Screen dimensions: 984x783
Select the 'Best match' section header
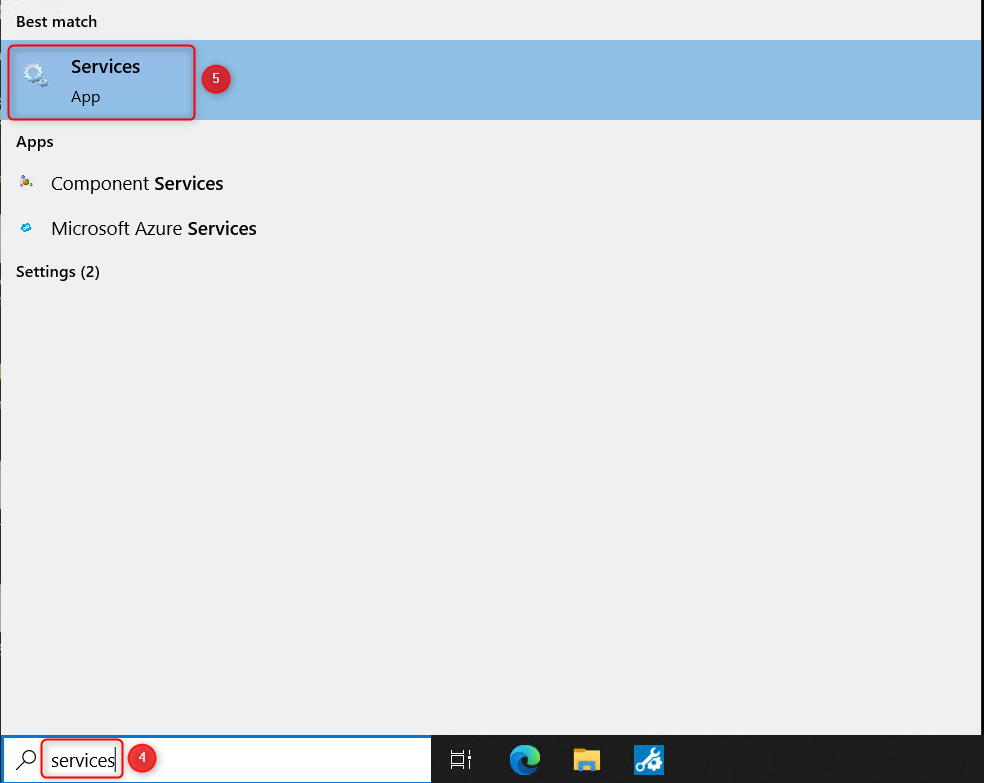tap(57, 21)
